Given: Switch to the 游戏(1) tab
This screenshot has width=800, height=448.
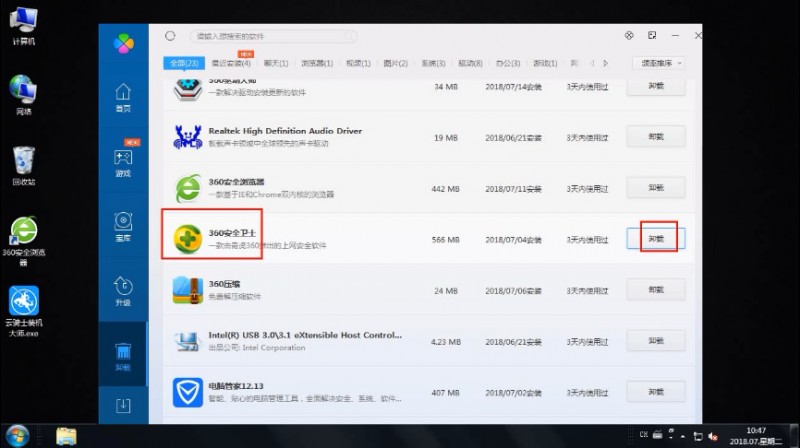Looking at the screenshot, I should click(545, 63).
